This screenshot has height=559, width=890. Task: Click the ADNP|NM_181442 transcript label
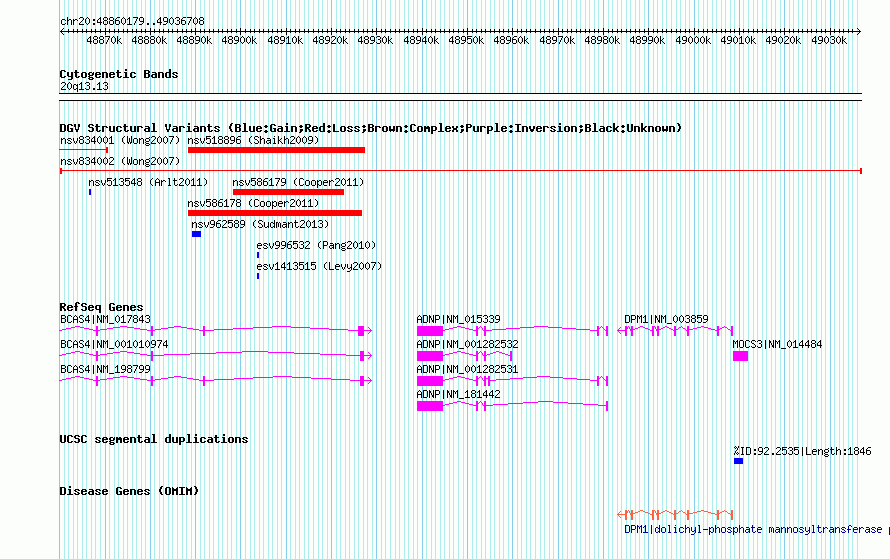click(x=459, y=394)
